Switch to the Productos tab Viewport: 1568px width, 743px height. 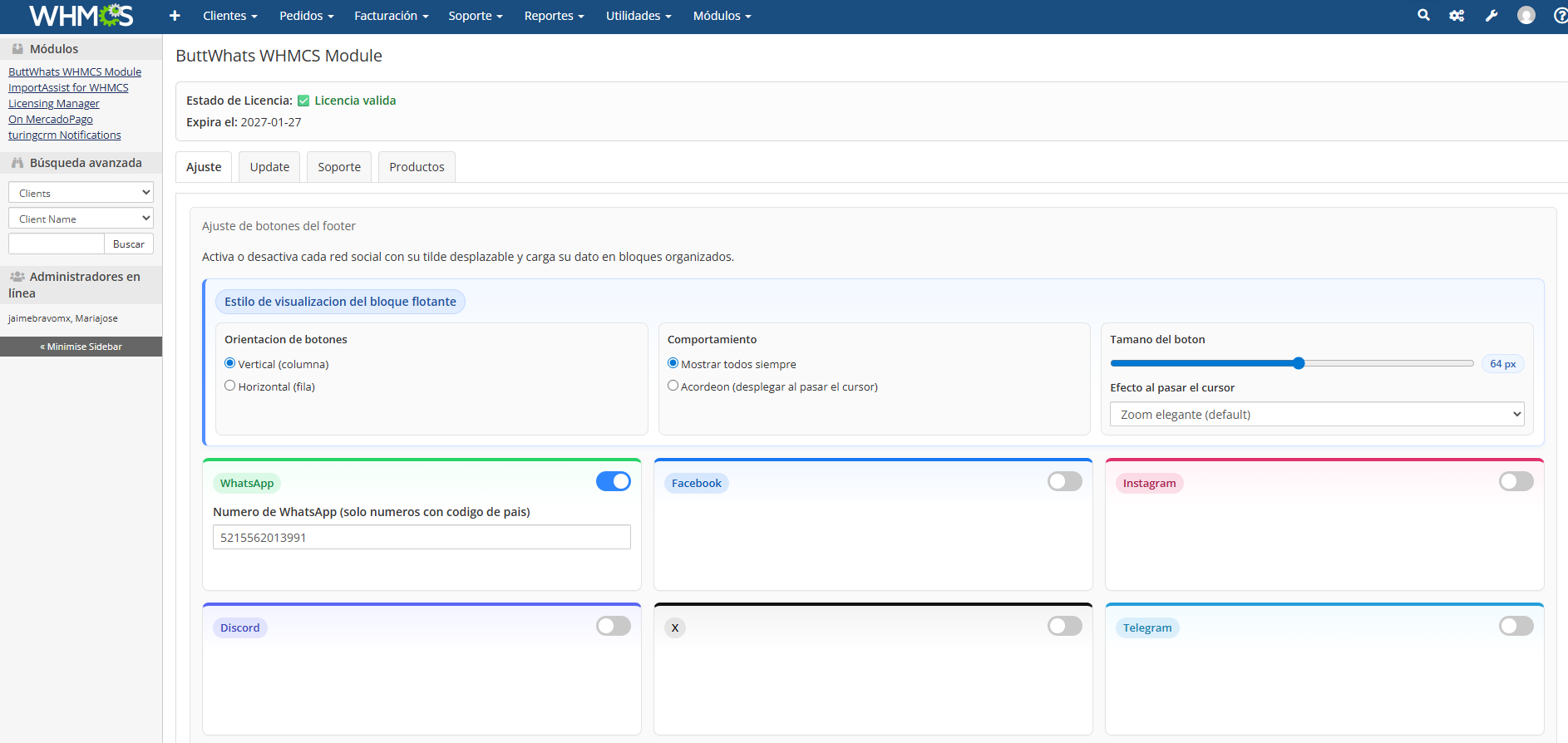(417, 167)
